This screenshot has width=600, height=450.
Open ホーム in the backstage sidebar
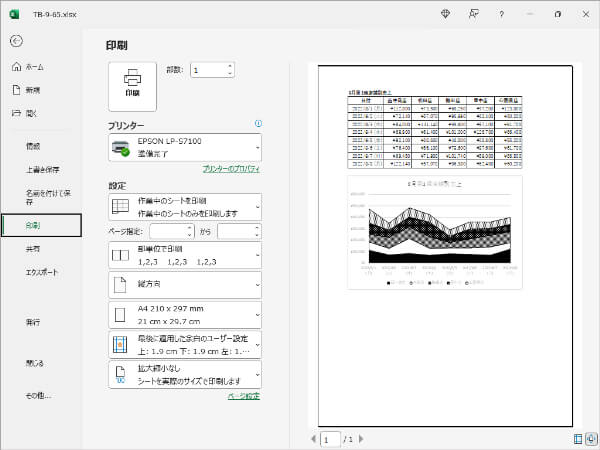pos(30,66)
